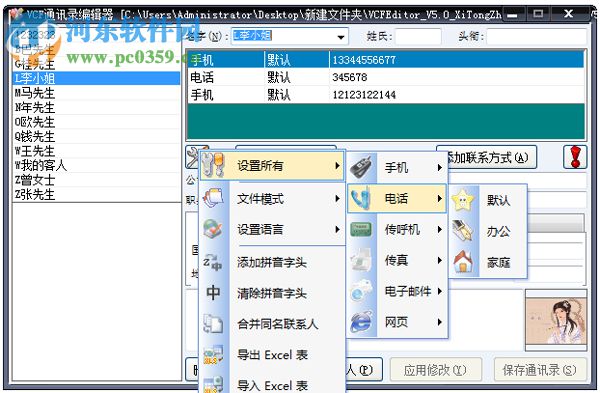Viewport: 600px width, 393px height.
Task: Click the pen icon beside 办公
Action: 463,231
